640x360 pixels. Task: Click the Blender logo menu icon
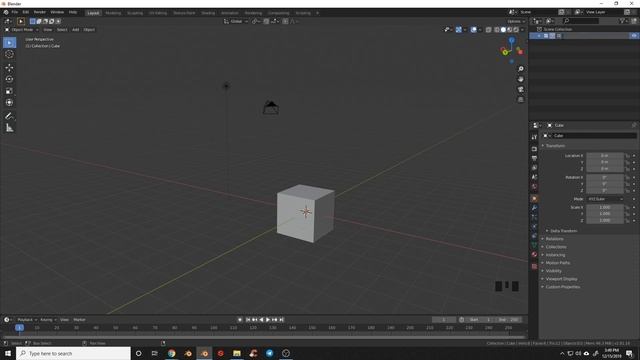click(x=6, y=12)
